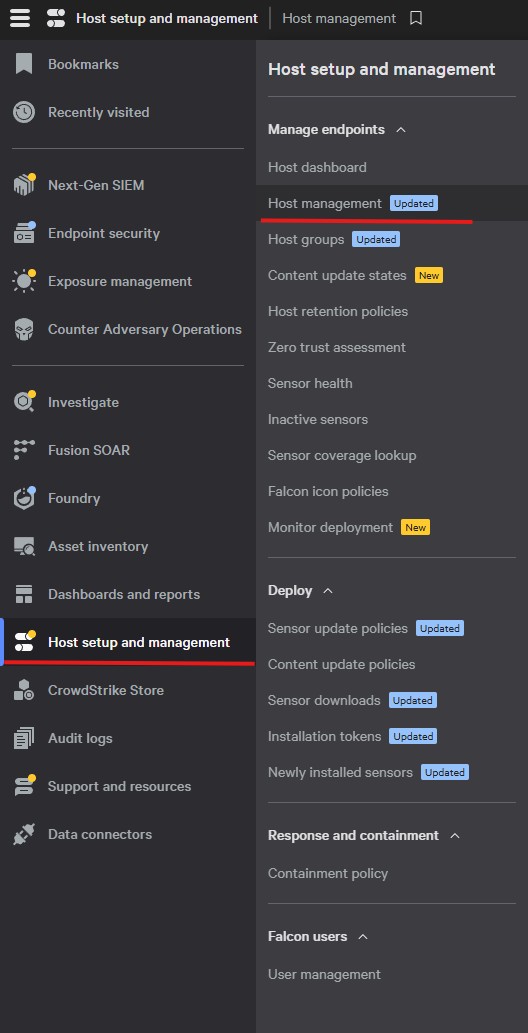Click the Bookmarks ribbon icon in sidebar
The width and height of the screenshot is (528, 1033).
pyautogui.click(x=24, y=64)
